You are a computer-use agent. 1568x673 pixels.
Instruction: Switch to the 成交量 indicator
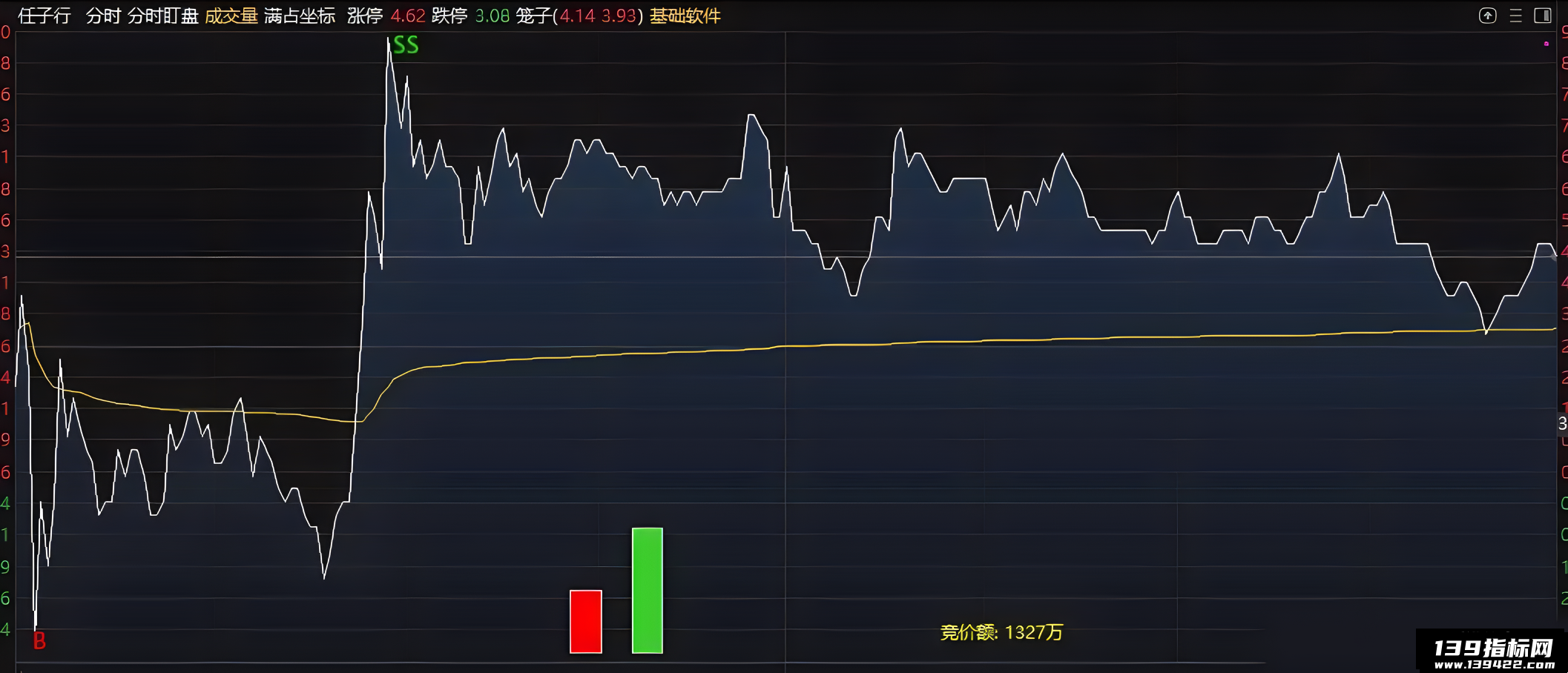231,16
